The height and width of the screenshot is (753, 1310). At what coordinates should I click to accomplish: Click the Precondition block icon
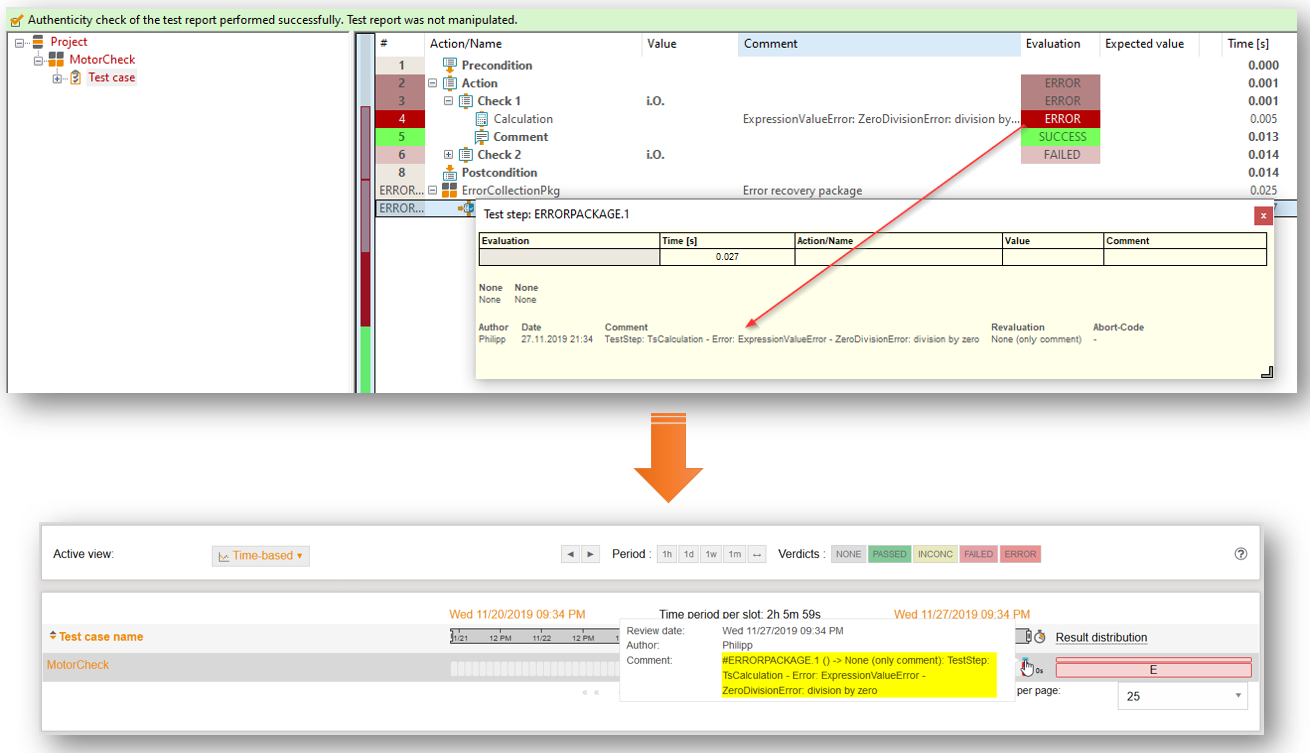[449, 65]
